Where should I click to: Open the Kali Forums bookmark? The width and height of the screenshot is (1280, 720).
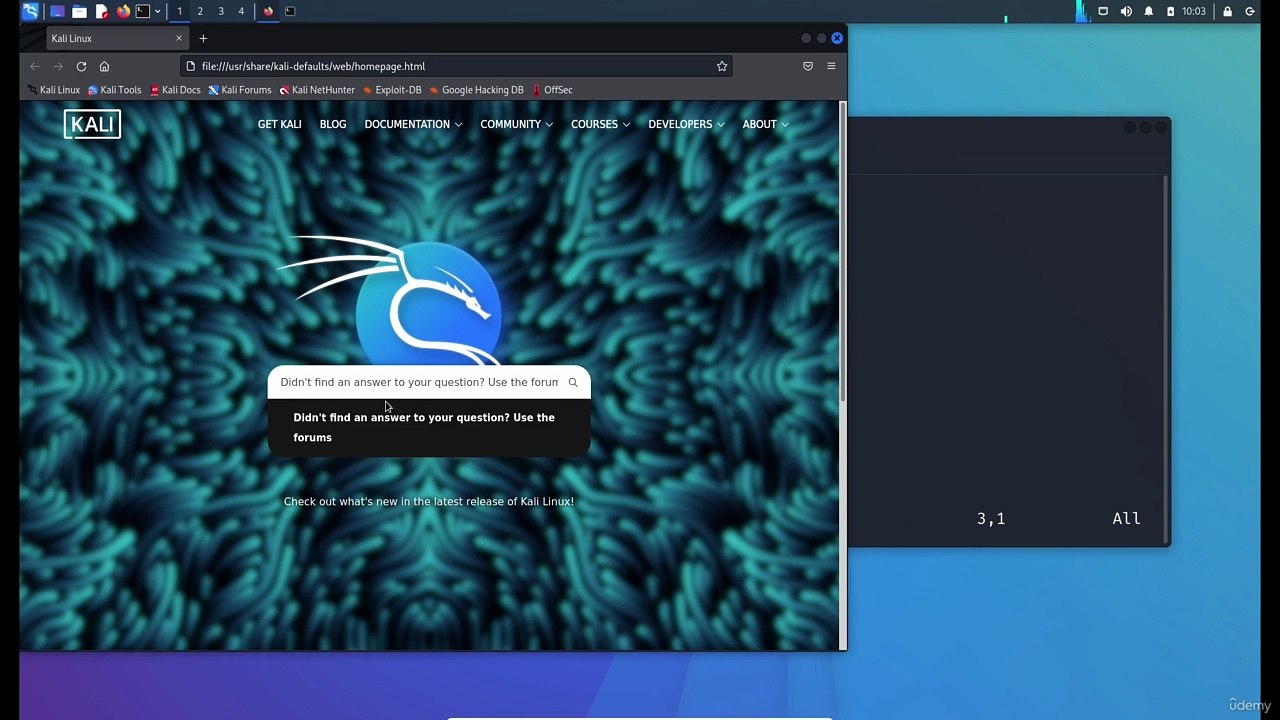[240, 90]
